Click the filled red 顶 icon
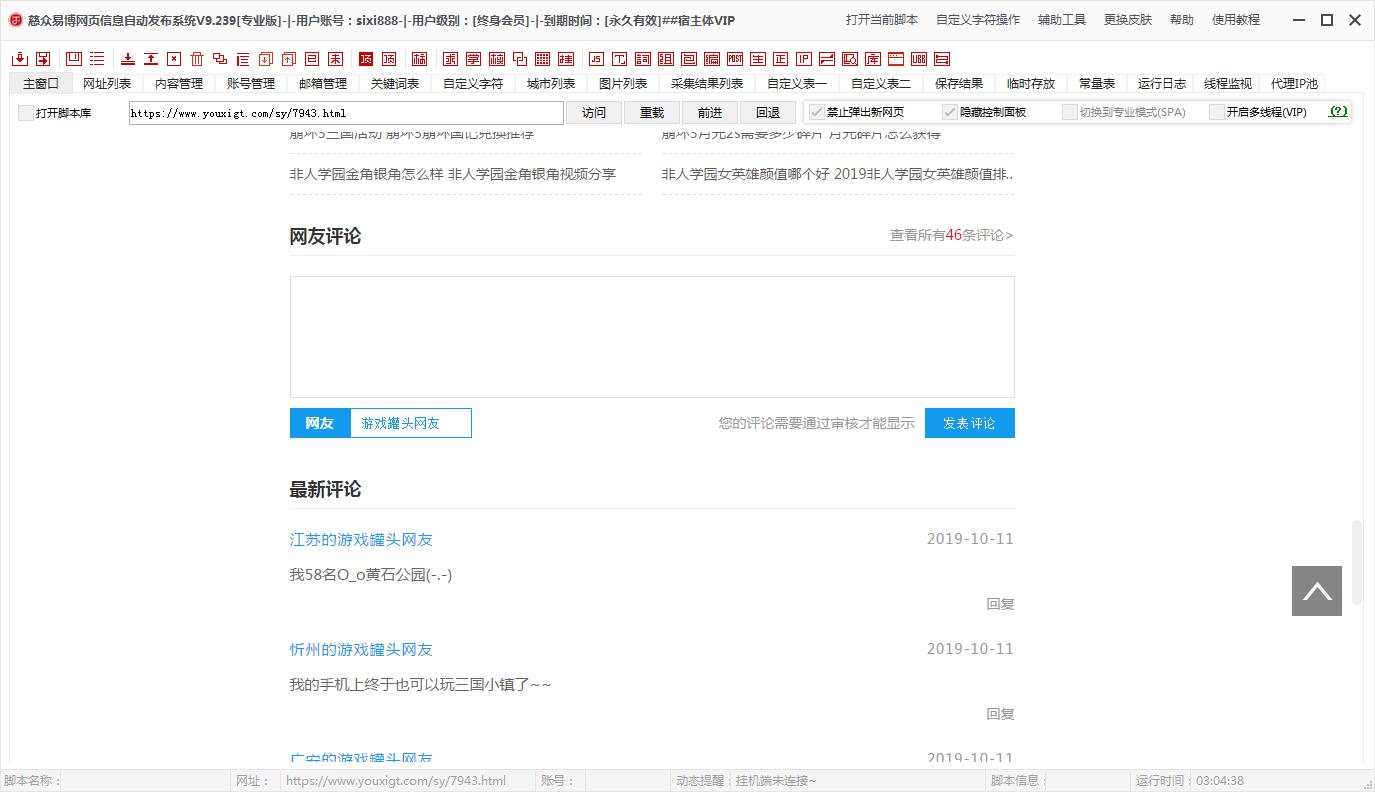 (x=366, y=59)
